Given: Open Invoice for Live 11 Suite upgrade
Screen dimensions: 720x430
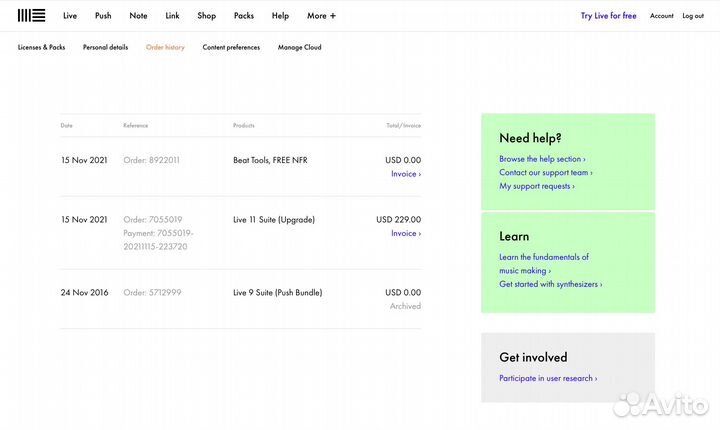Looking at the screenshot, I should tap(405, 234).
